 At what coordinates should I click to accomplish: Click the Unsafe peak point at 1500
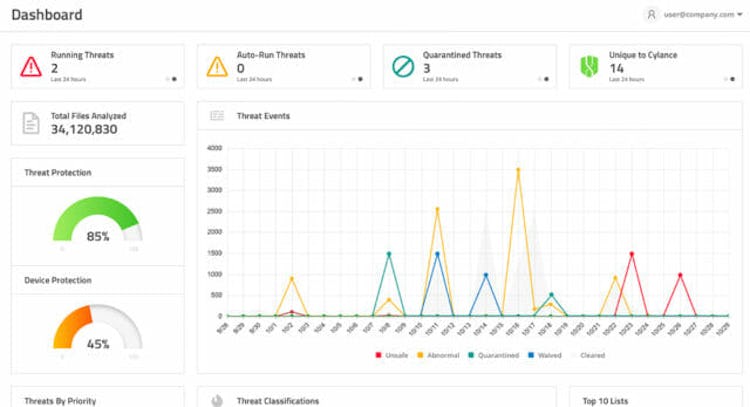click(x=632, y=254)
